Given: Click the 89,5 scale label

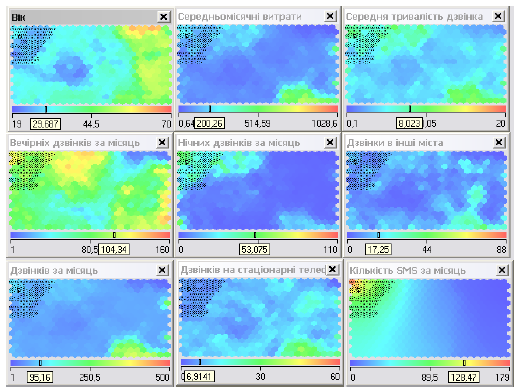Looking at the screenshot, I should (x=429, y=377).
